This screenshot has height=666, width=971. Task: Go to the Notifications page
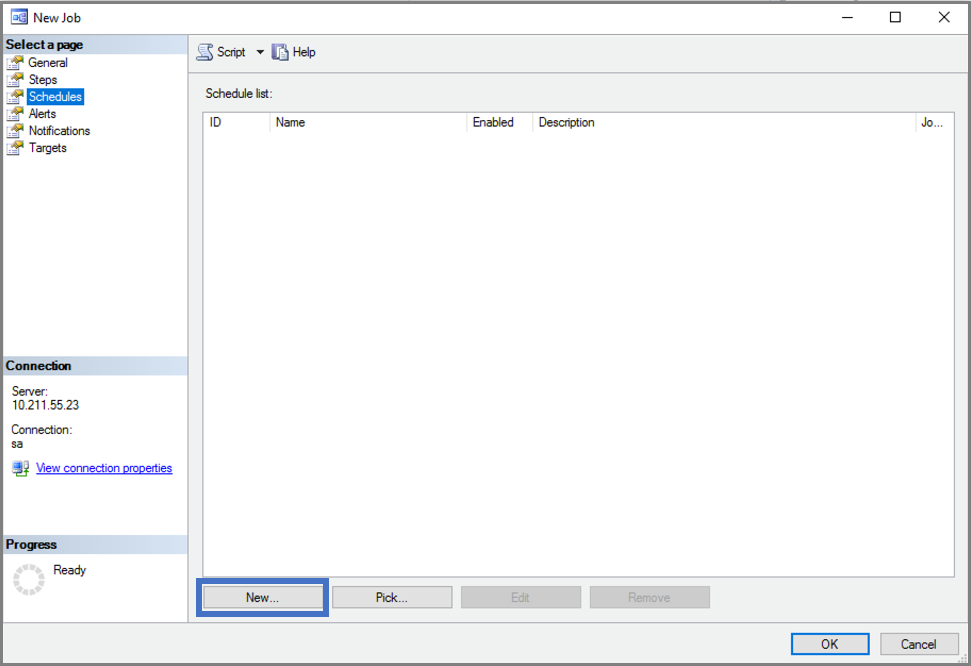pyautogui.click(x=59, y=131)
